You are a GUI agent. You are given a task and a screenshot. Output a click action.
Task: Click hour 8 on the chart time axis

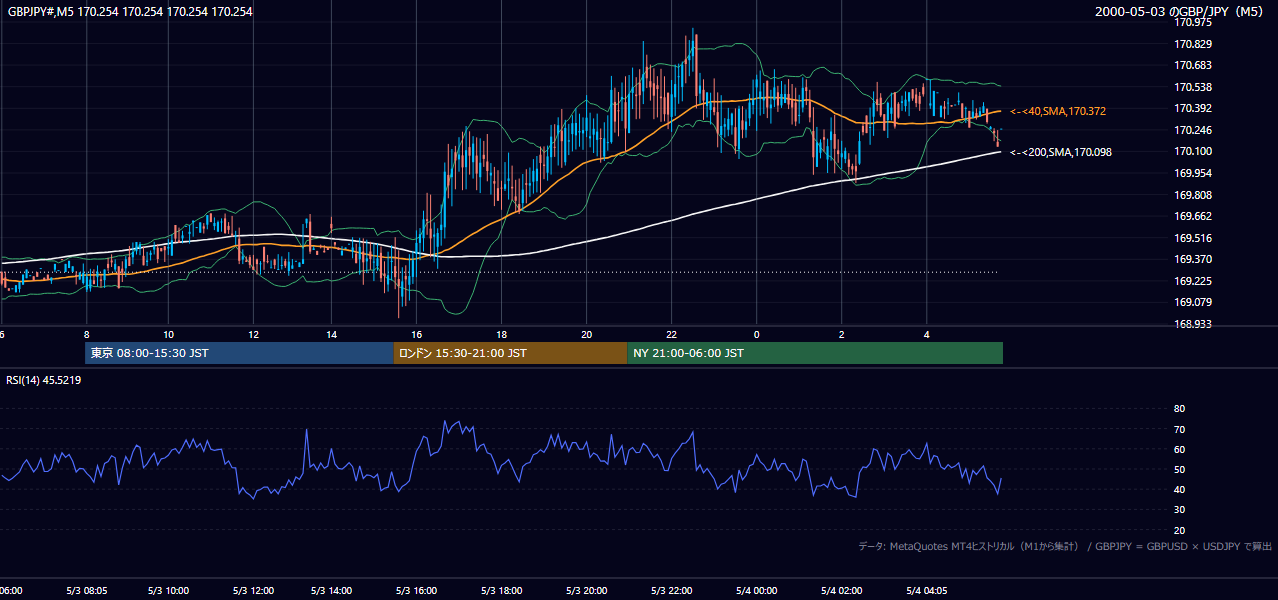87,334
